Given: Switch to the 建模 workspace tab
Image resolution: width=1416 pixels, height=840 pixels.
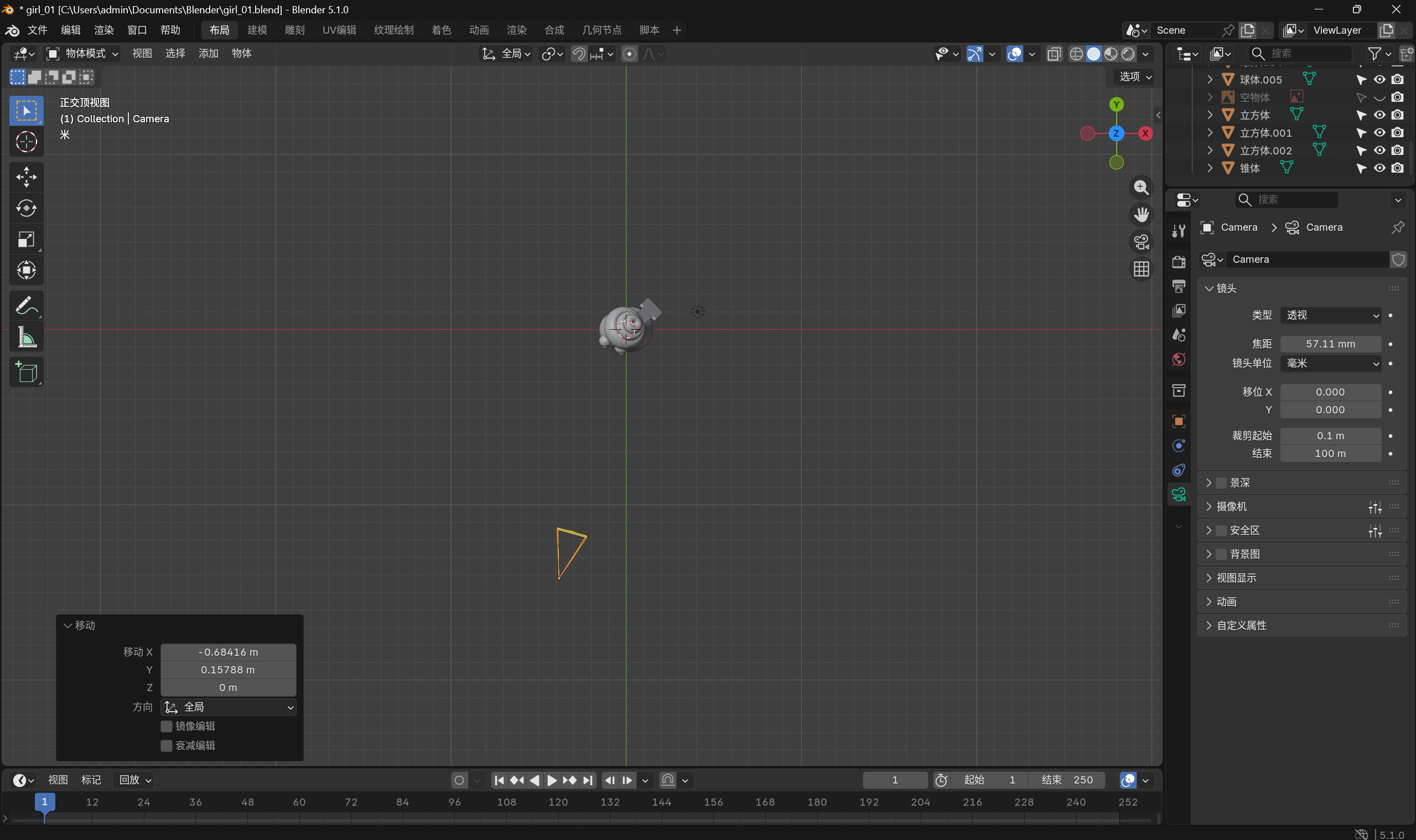Looking at the screenshot, I should 257,30.
